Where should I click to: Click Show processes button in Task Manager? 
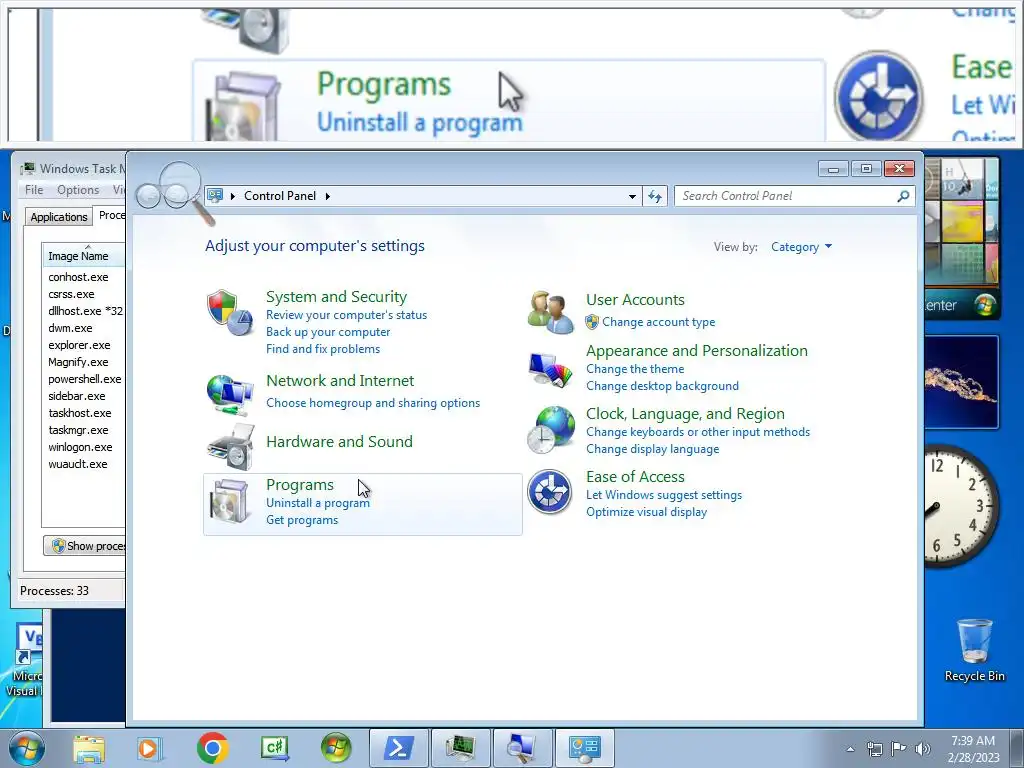[x=84, y=546]
